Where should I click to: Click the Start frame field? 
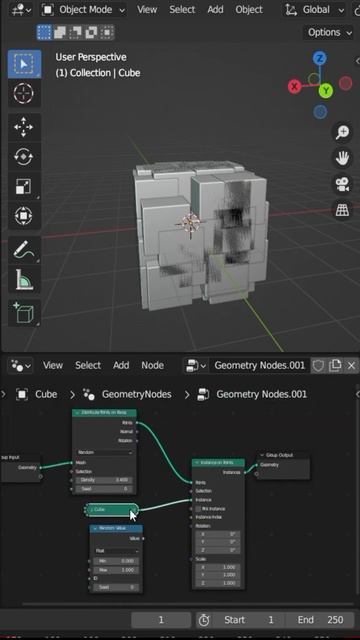coord(249,620)
